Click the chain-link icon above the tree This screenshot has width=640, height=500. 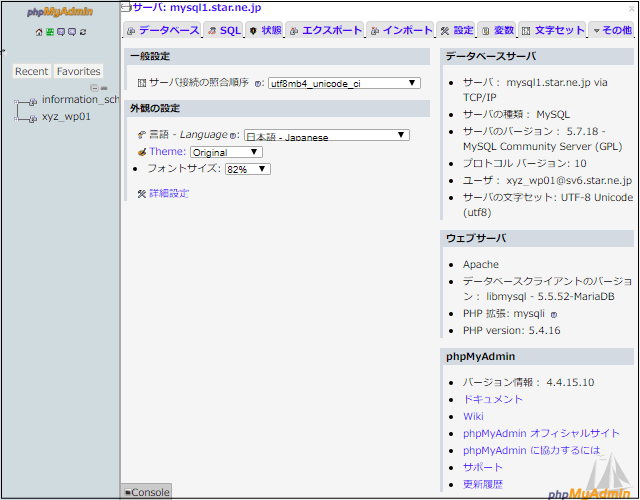click(104, 88)
